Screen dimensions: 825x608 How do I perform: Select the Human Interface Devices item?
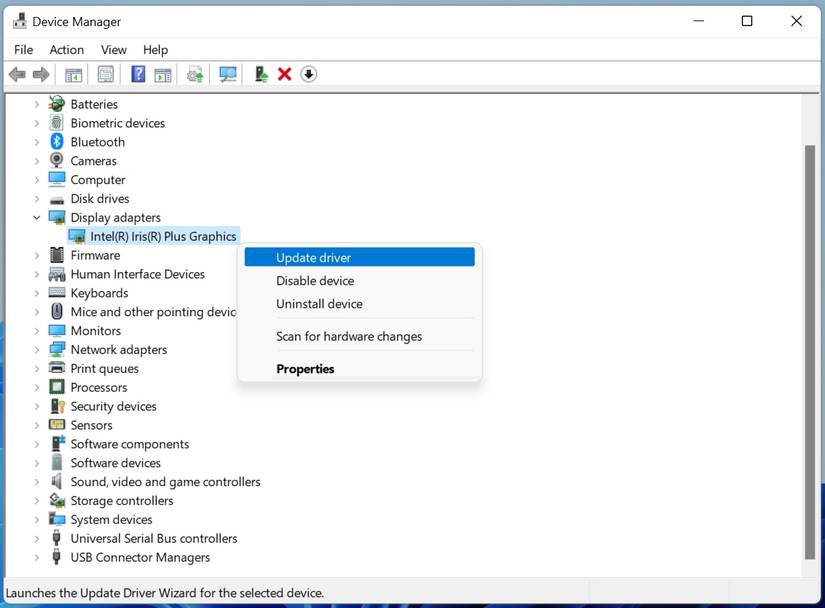[x=137, y=274]
